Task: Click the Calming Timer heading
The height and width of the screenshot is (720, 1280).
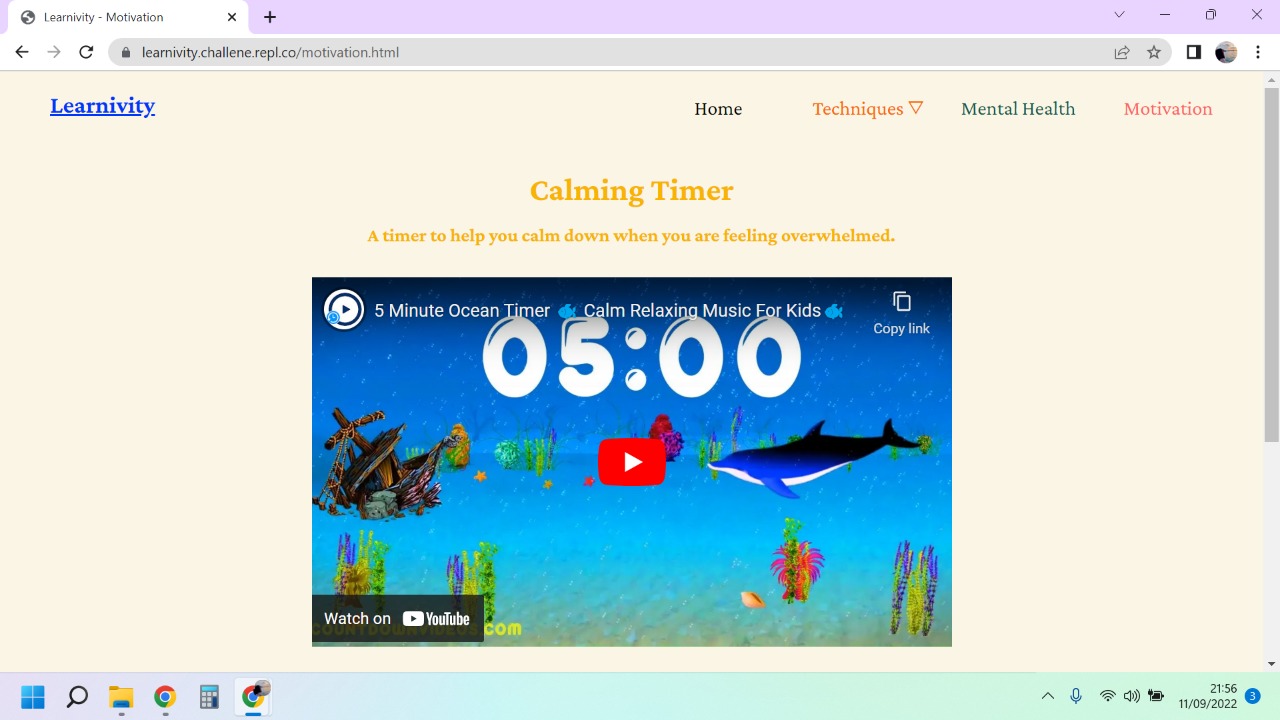Action: point(632,190)
